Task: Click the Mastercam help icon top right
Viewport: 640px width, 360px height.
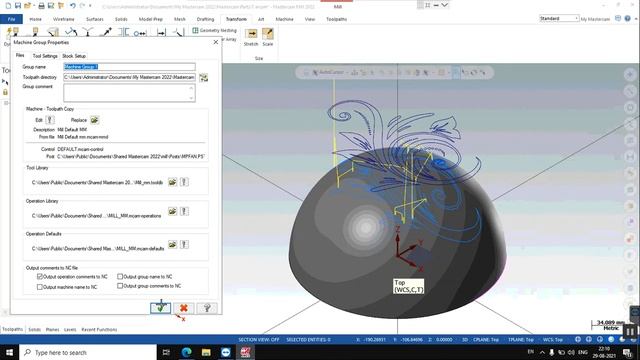Action: point(627,19)
